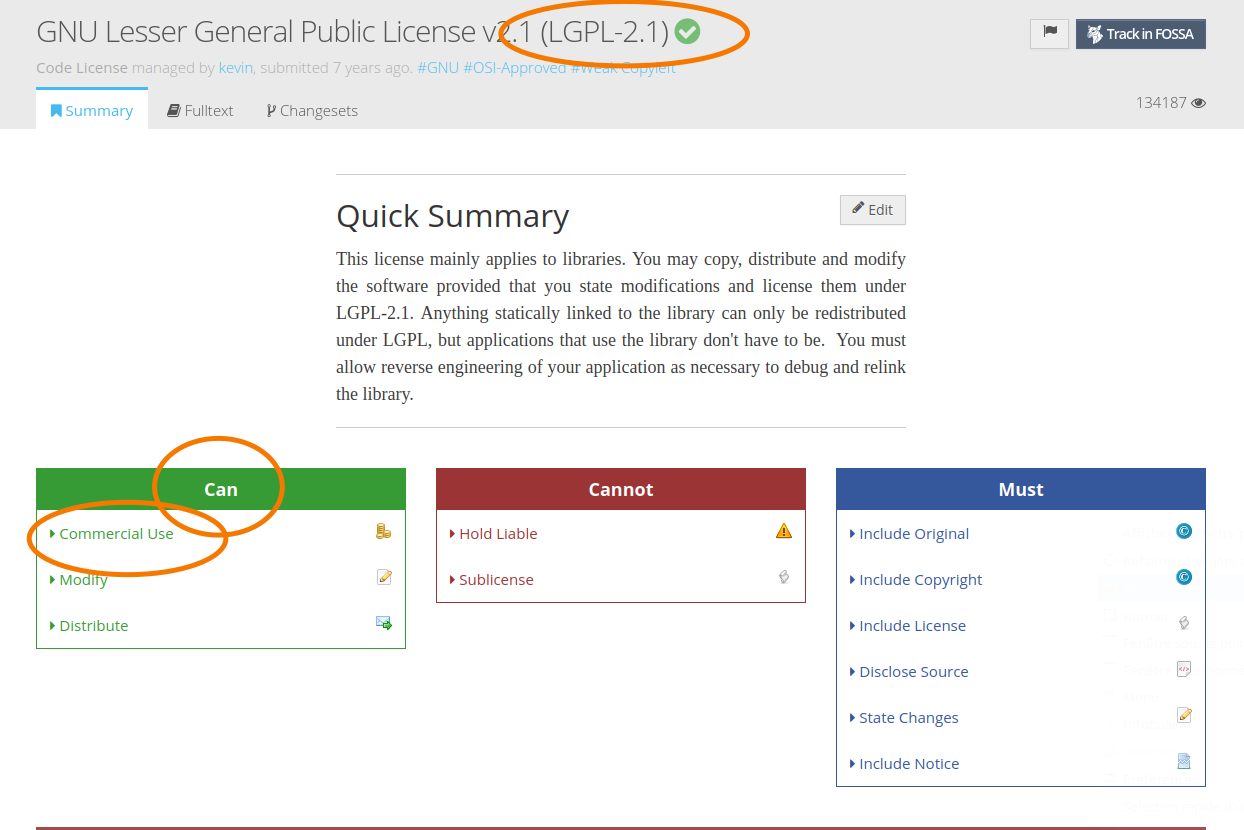Click the coins icon in Commercial Use row
The height and width of the screenshot is (830, 1244).
pyautogui.click(x=383, y=531)
